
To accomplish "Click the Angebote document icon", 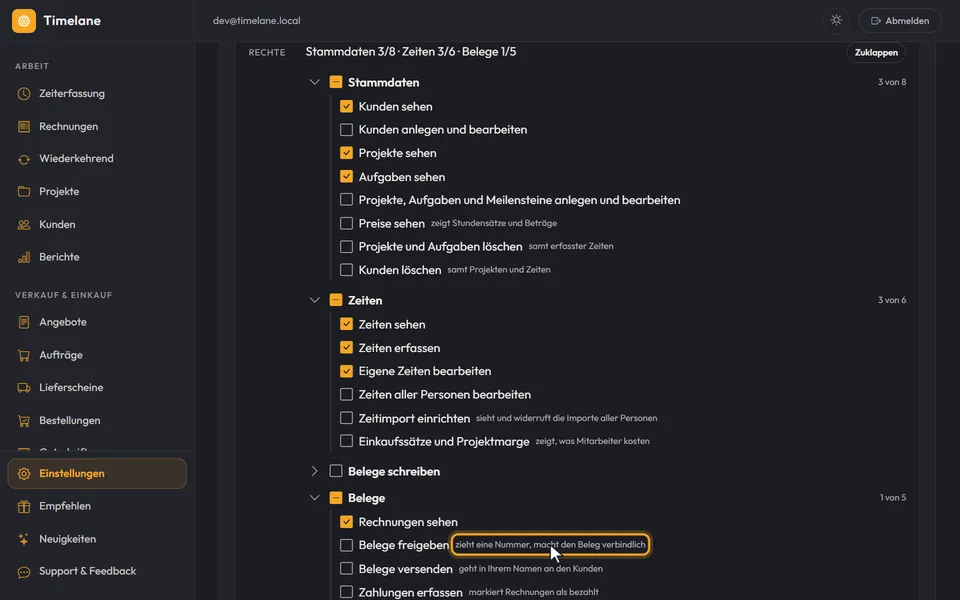I will [x=24, y=322].
